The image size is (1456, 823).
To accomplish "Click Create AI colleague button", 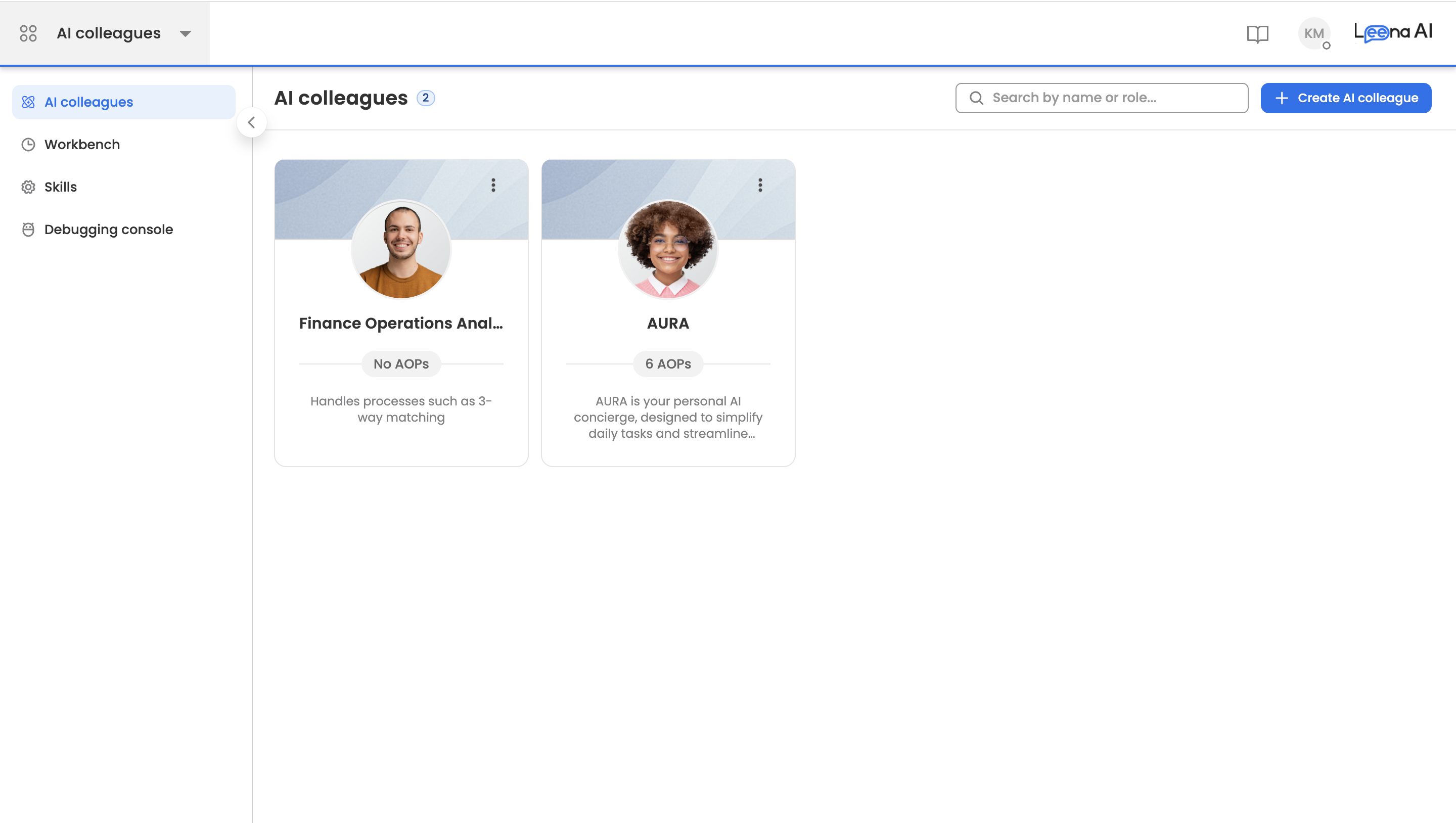I will 1345,98.
